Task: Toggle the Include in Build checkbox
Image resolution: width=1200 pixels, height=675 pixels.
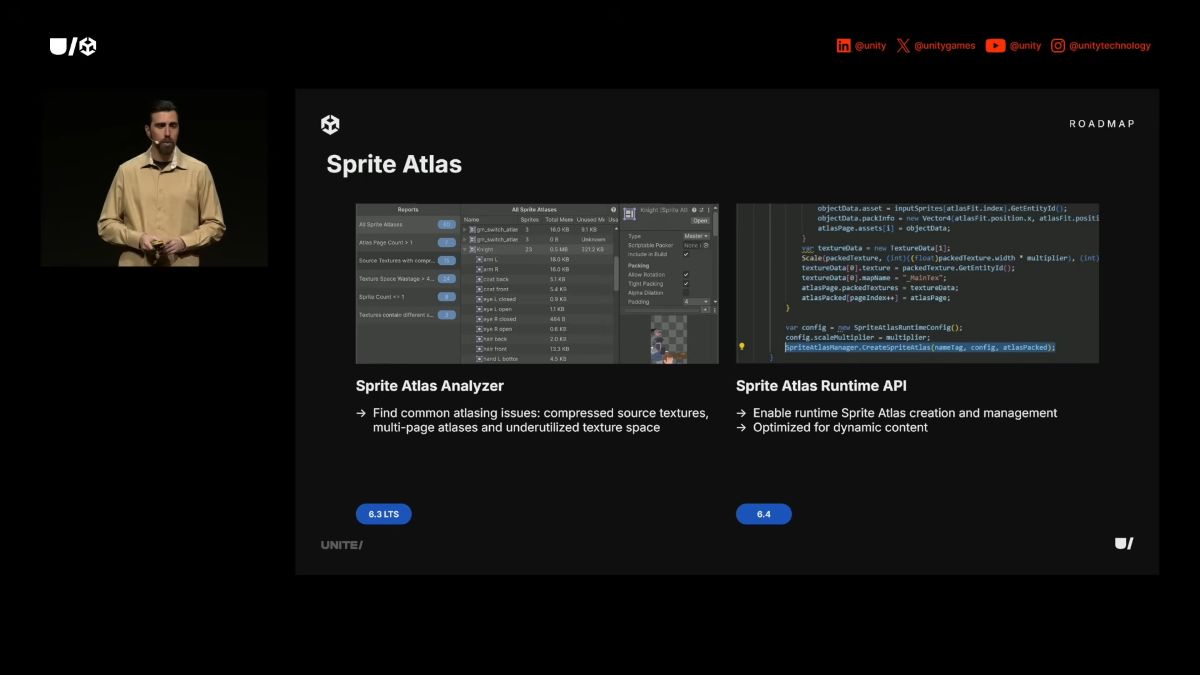Action: pos(686,254)
